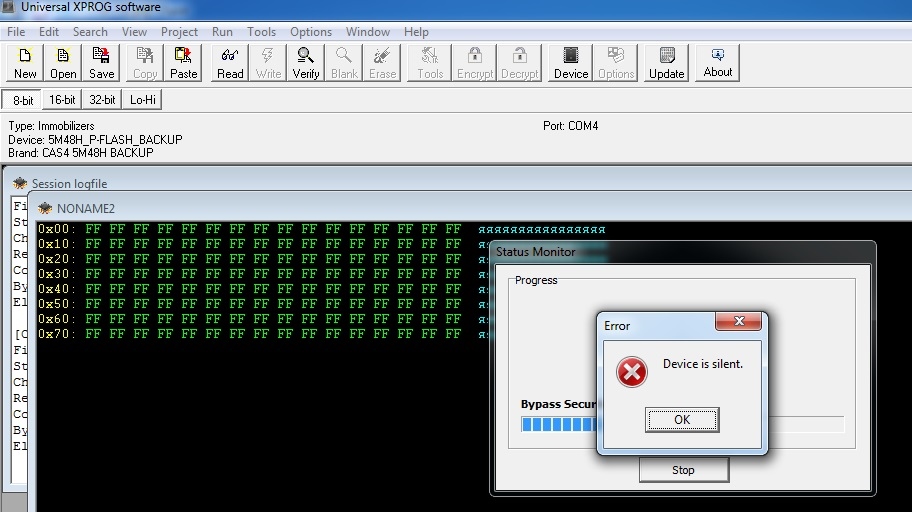Click hex row address 0x60
The width and height of the screenshot is (912, 512).
pyautogui.click(x=56, y=319)
